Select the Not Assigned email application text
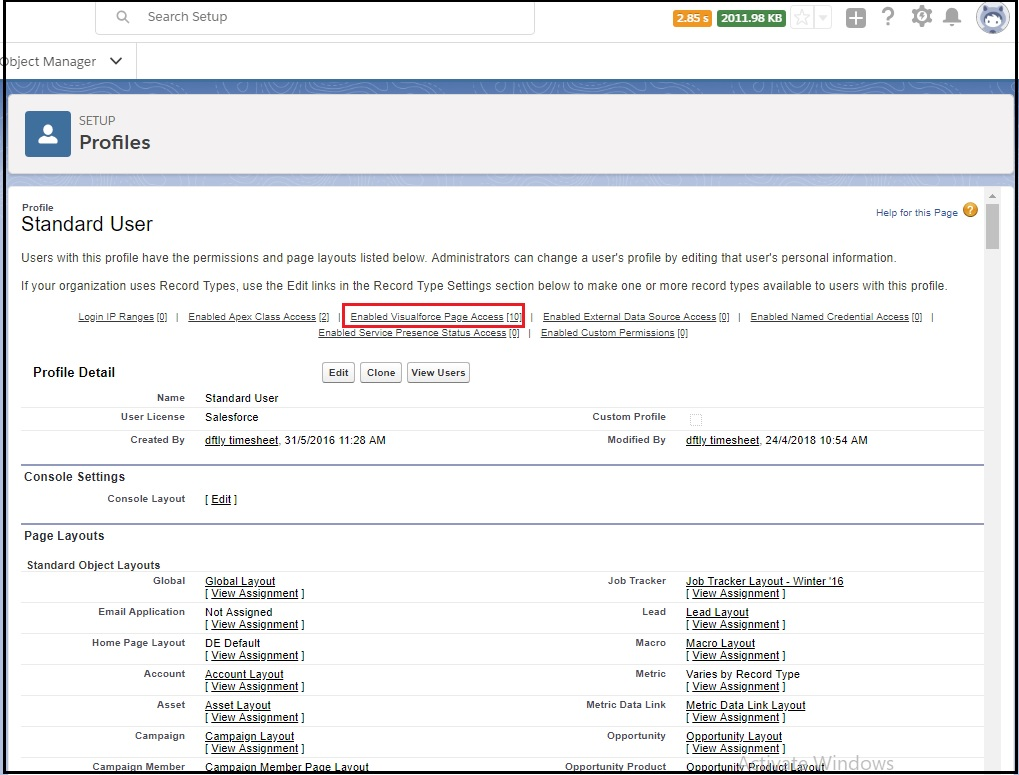 pyautogui.click(x=239, y=613)
